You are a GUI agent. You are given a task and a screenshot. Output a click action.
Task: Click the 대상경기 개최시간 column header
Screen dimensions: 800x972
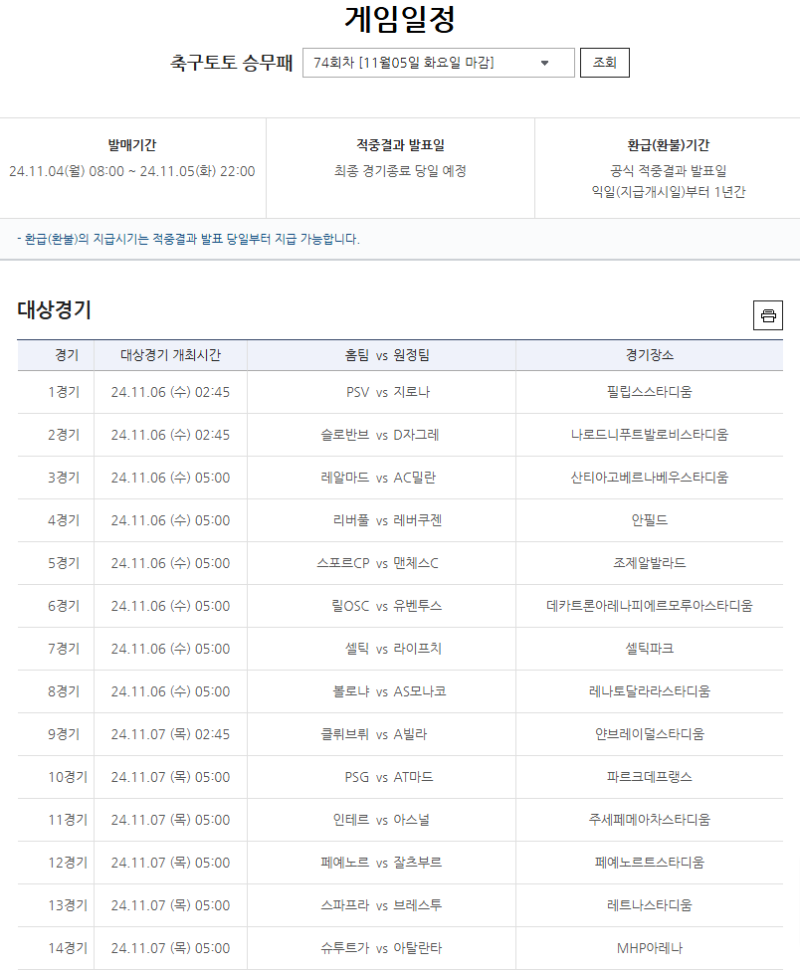pos(170,355)
